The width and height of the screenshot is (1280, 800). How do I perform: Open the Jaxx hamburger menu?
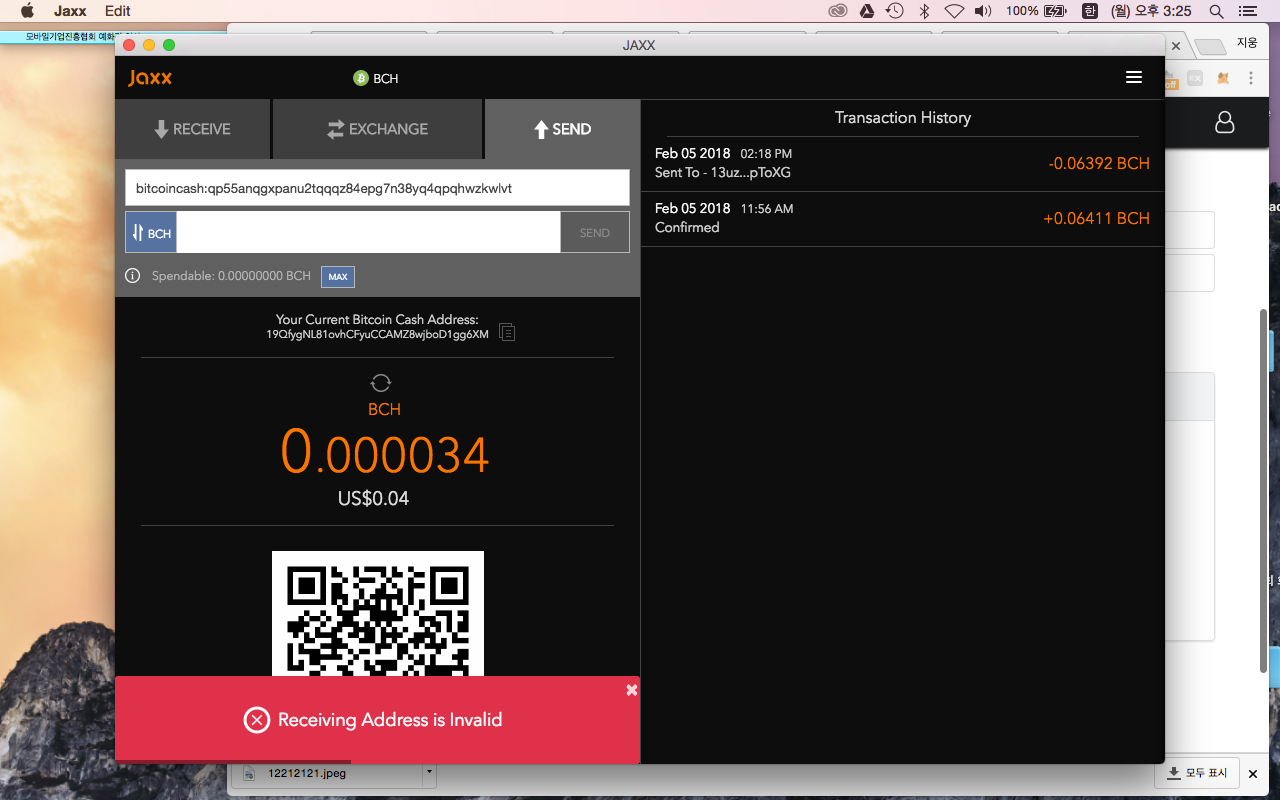pos(1134,77)
